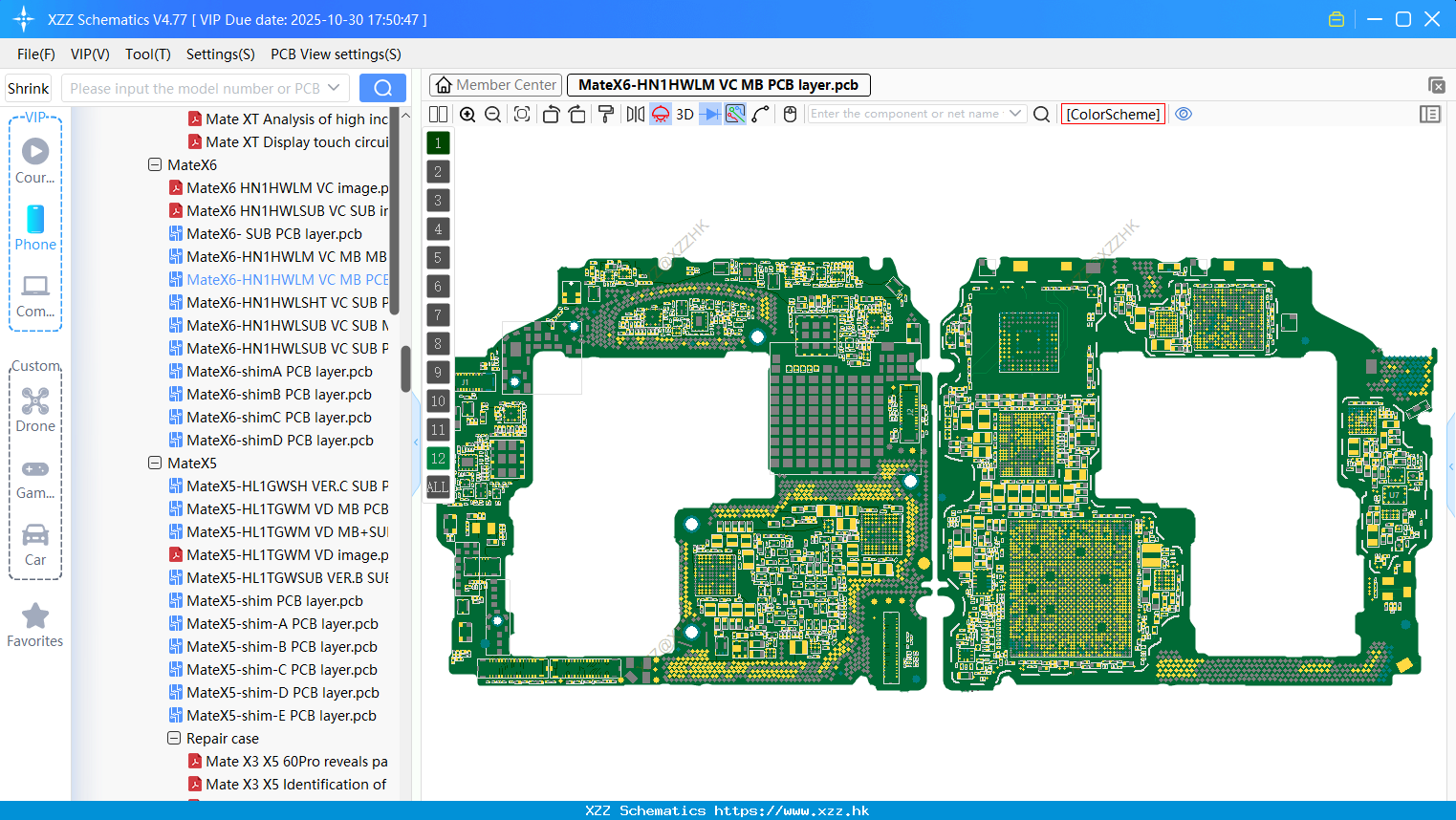
Task: Open Game console category in sidebar
Action: point(35,479)
